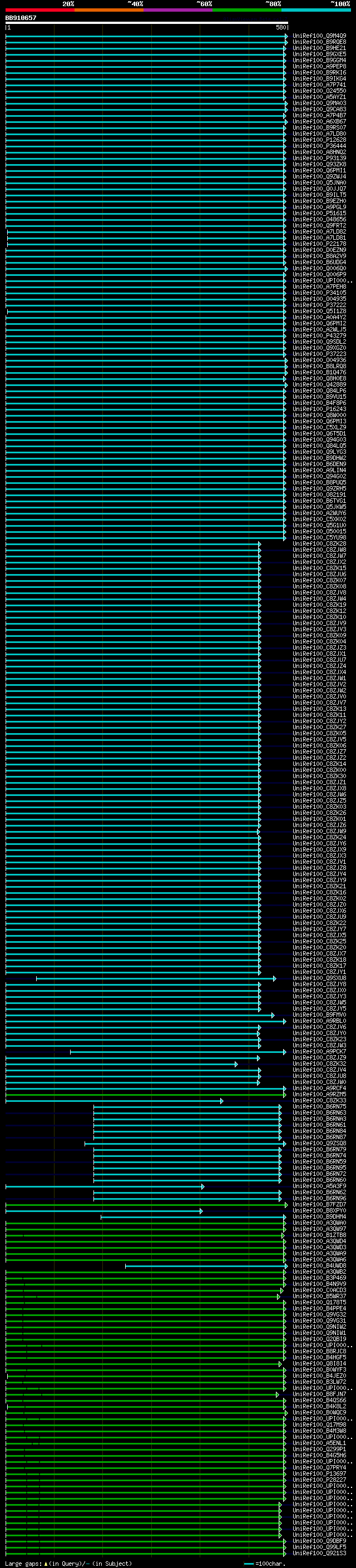The image size is (356, 1568).
Task: Click the white query sequence ruler bar
Action: pyautogui.click(x=147, y=23)
